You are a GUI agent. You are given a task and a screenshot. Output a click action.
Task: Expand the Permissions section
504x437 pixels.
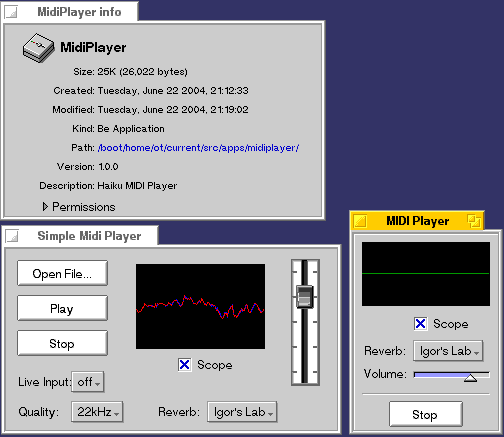tap(45, 207)
